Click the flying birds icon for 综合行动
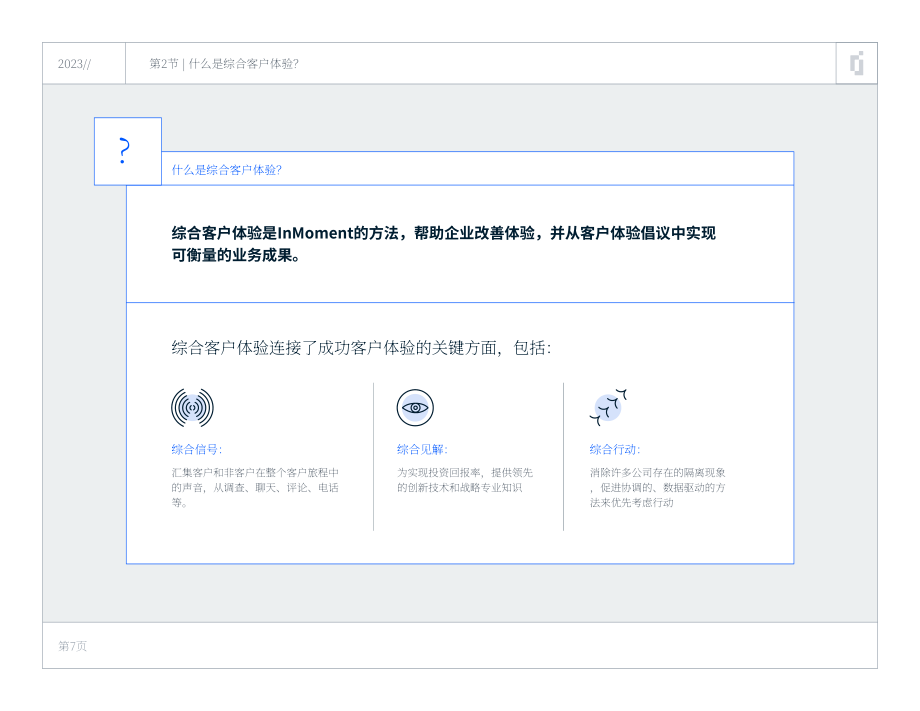920x711 pixels. click(608, 407)
